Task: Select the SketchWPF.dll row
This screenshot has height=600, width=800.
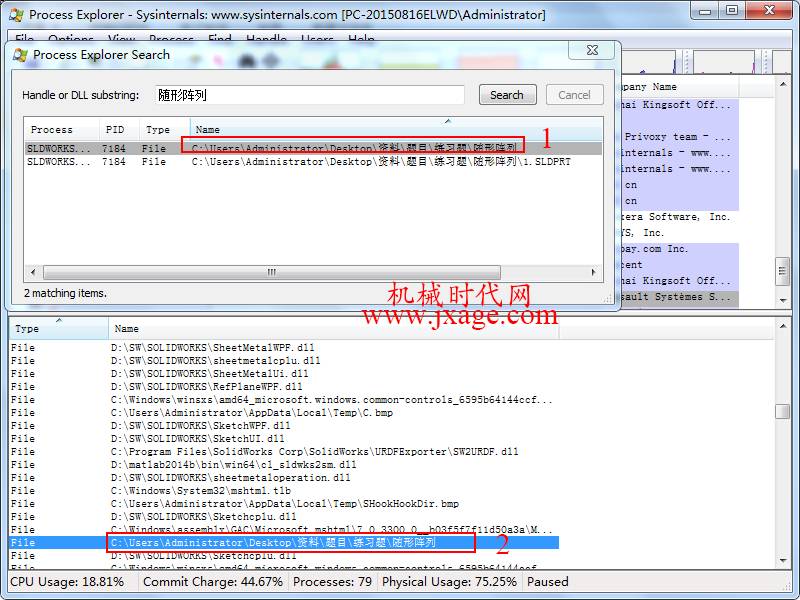Action: pos(284,426)
